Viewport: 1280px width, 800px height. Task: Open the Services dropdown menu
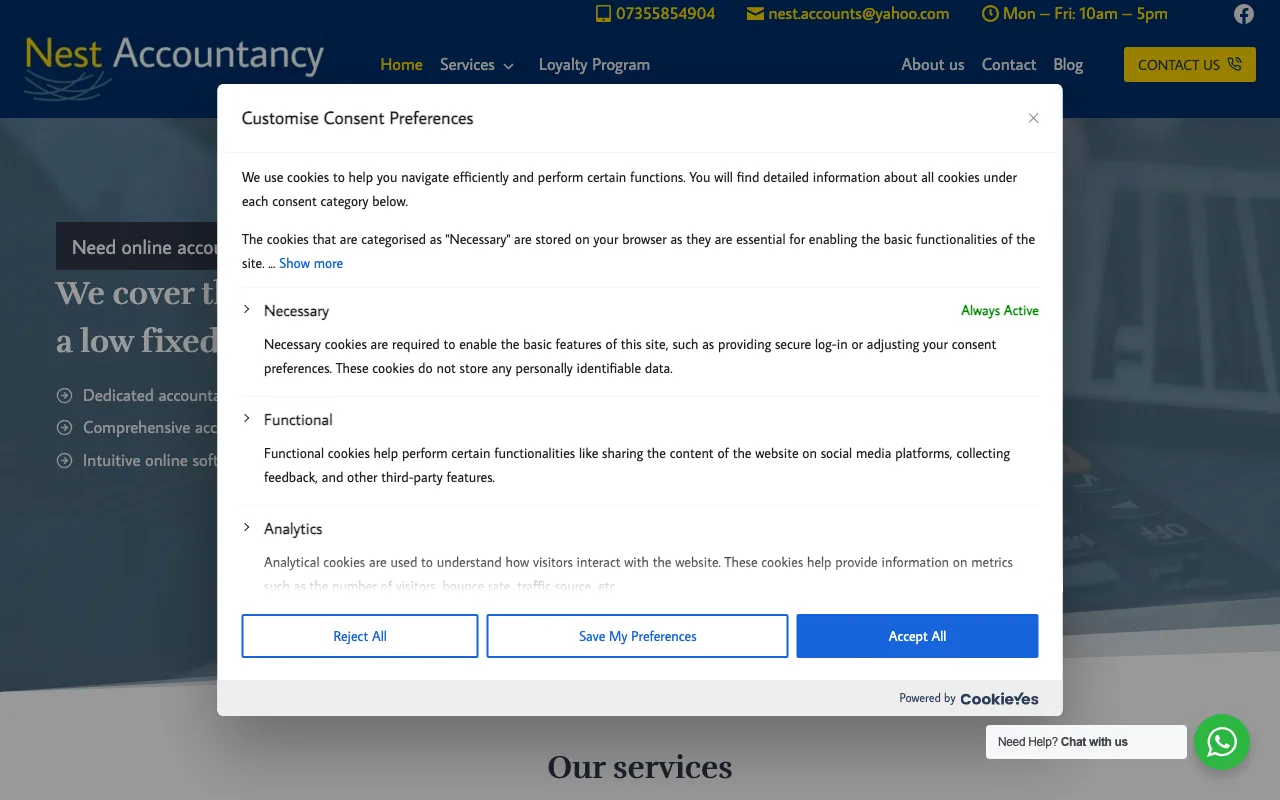click(477, 64)
